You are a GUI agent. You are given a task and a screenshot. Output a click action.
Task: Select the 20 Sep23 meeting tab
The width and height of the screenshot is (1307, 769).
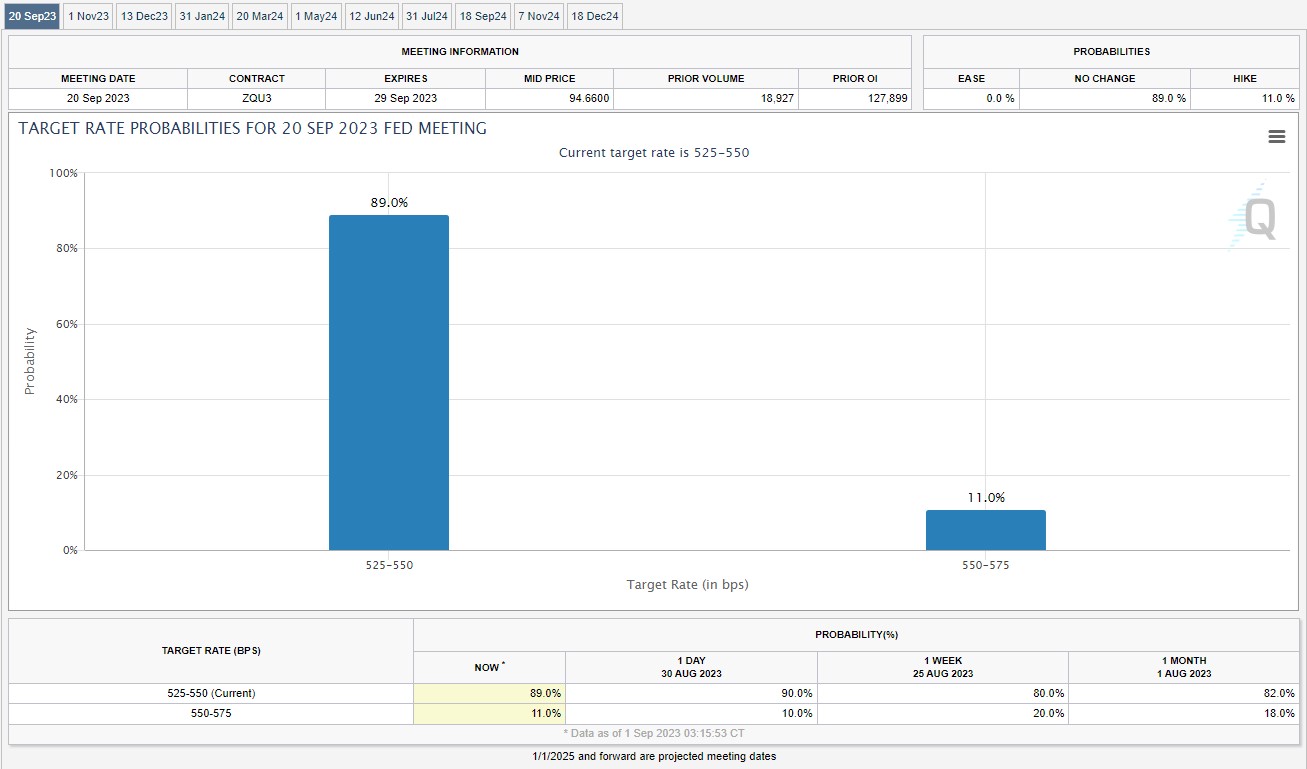32,16
